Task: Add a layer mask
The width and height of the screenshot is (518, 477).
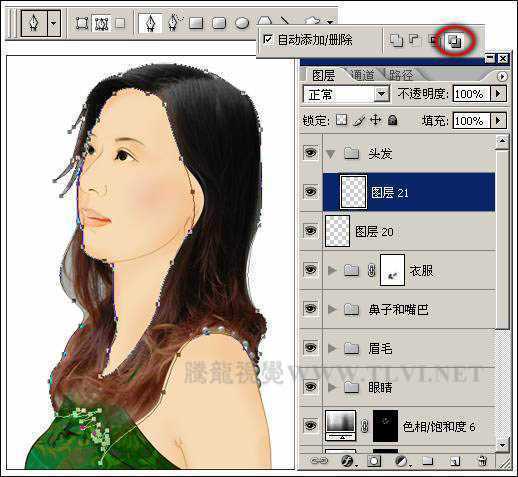Action: pyautogui.click(x=374, y=461)
